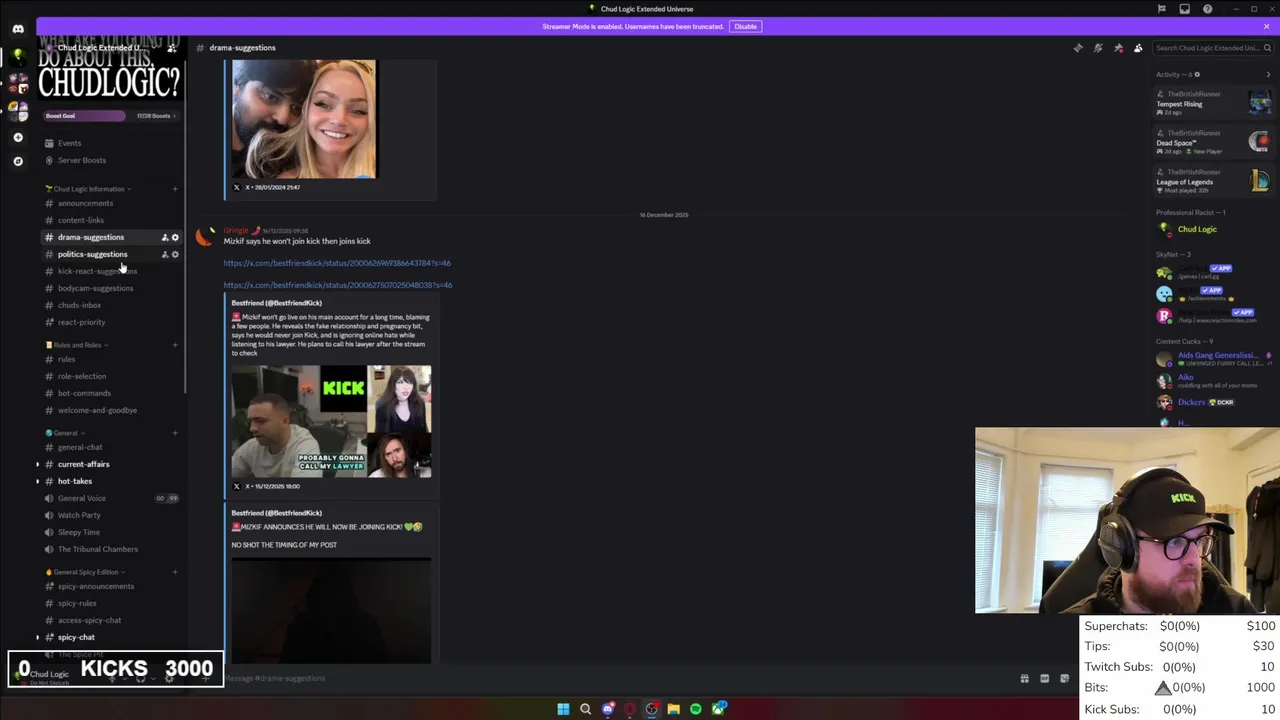Create invite for politics-suggestions channel
Viewport: 1280px width, 720px height.
click(x=165, y=254)
